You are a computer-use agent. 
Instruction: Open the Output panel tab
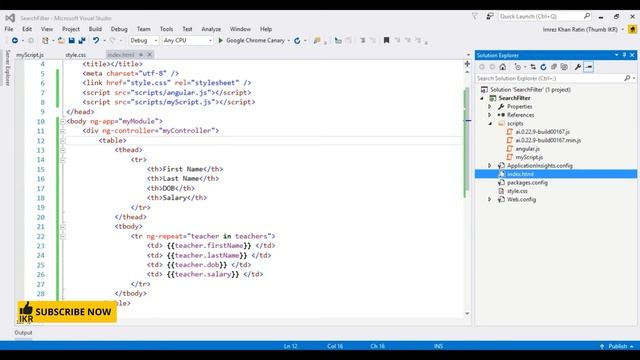[x=23, y=333]
